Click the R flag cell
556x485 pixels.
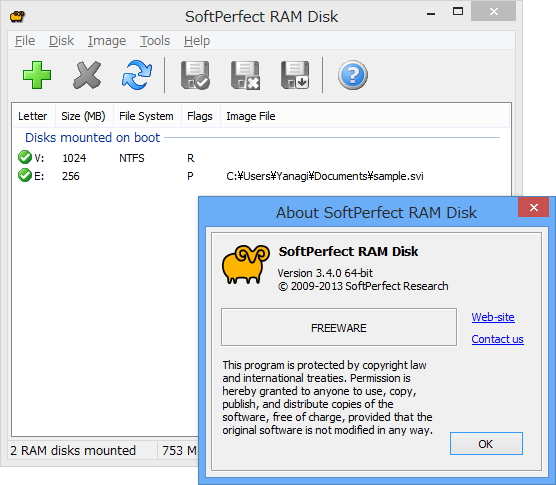point(191,158)
